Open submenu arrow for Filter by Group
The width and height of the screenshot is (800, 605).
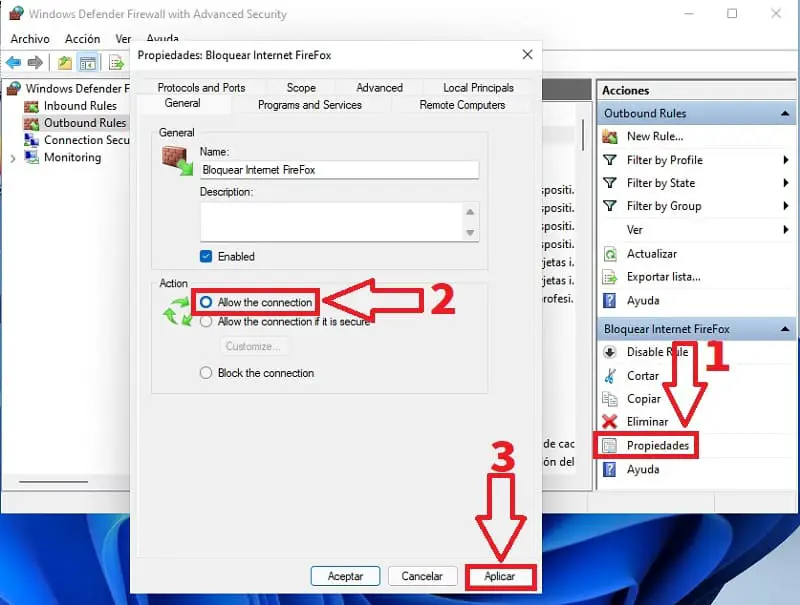click(786, 206)
